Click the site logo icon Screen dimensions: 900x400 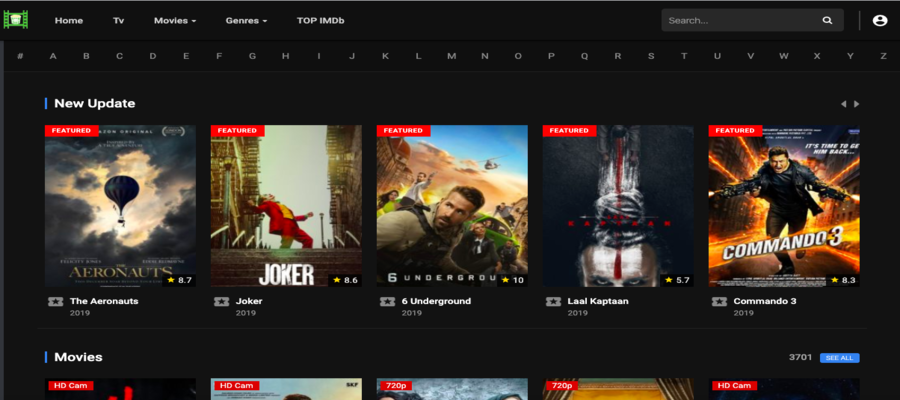[x=15, y=20]
